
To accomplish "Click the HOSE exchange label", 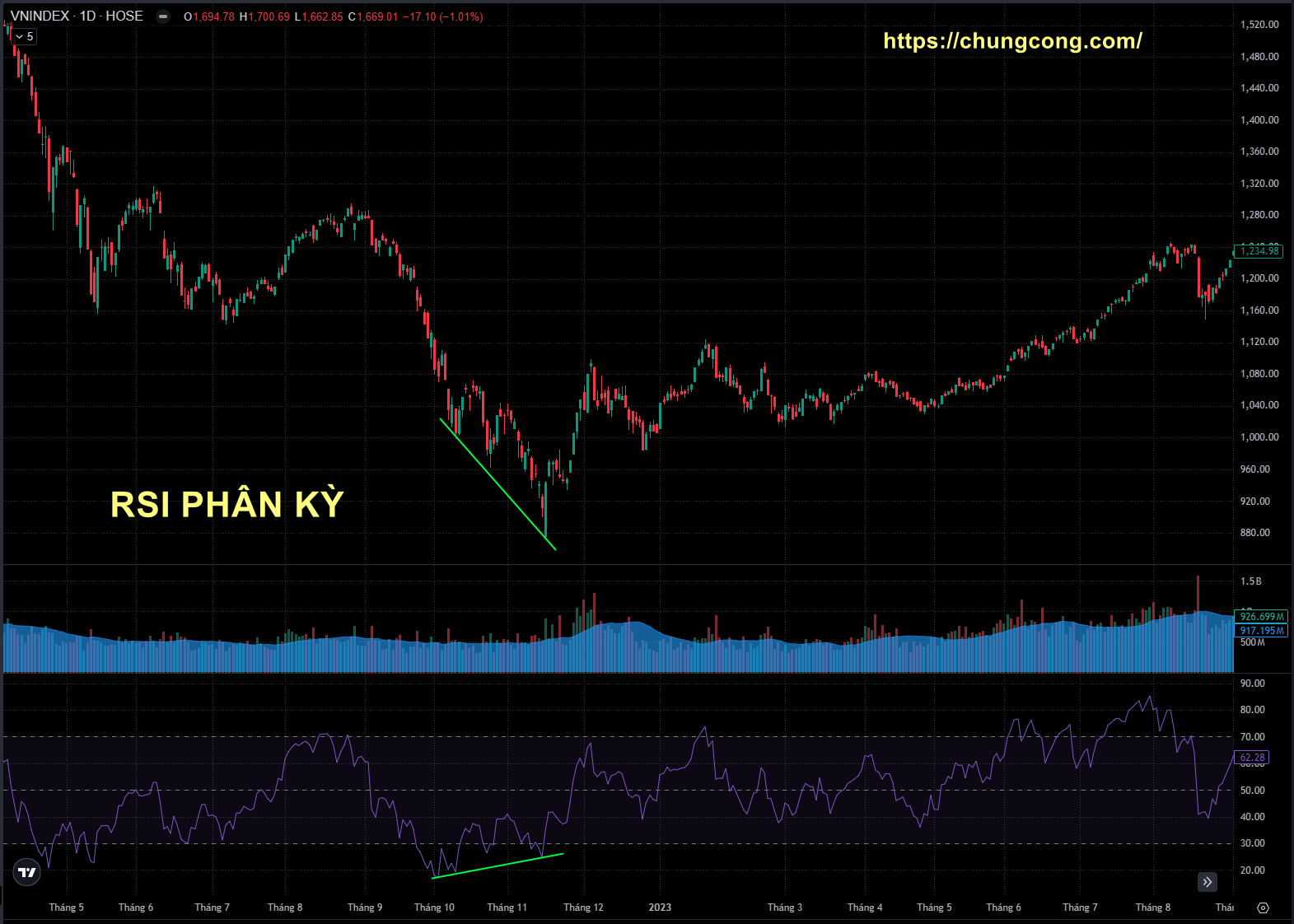I will pos(124,16).
